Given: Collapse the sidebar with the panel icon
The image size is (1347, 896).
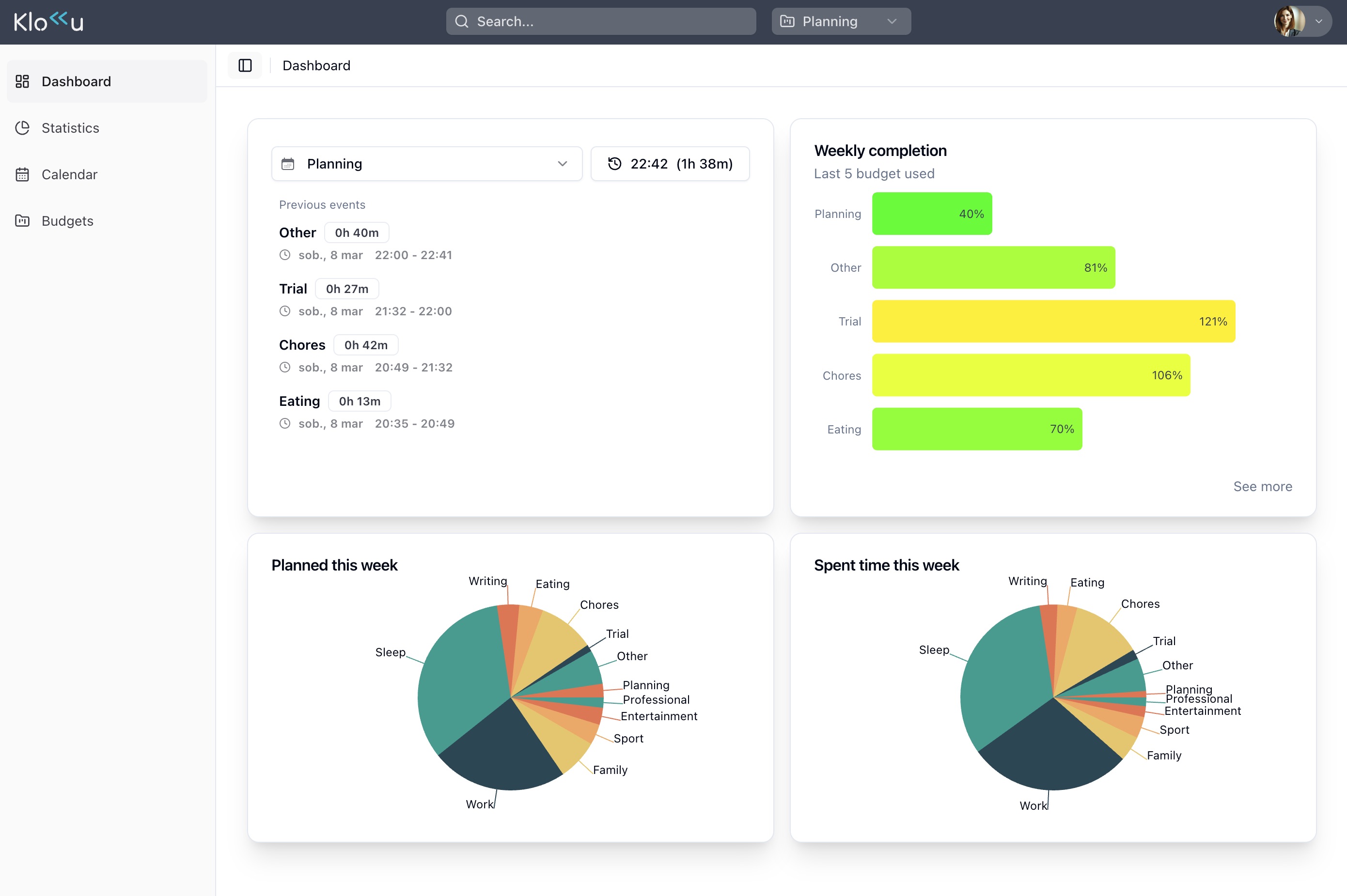Looking at the screenshot, I should 245,65.
